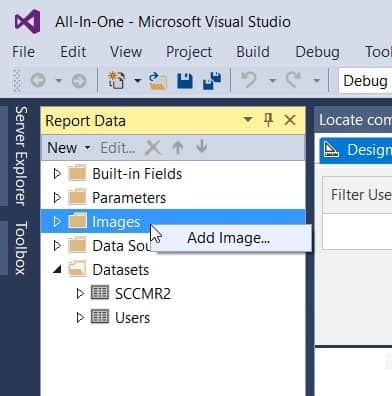Click the Navigate Forward toolbar icon

pyautogui.click(x=79, y=80)
